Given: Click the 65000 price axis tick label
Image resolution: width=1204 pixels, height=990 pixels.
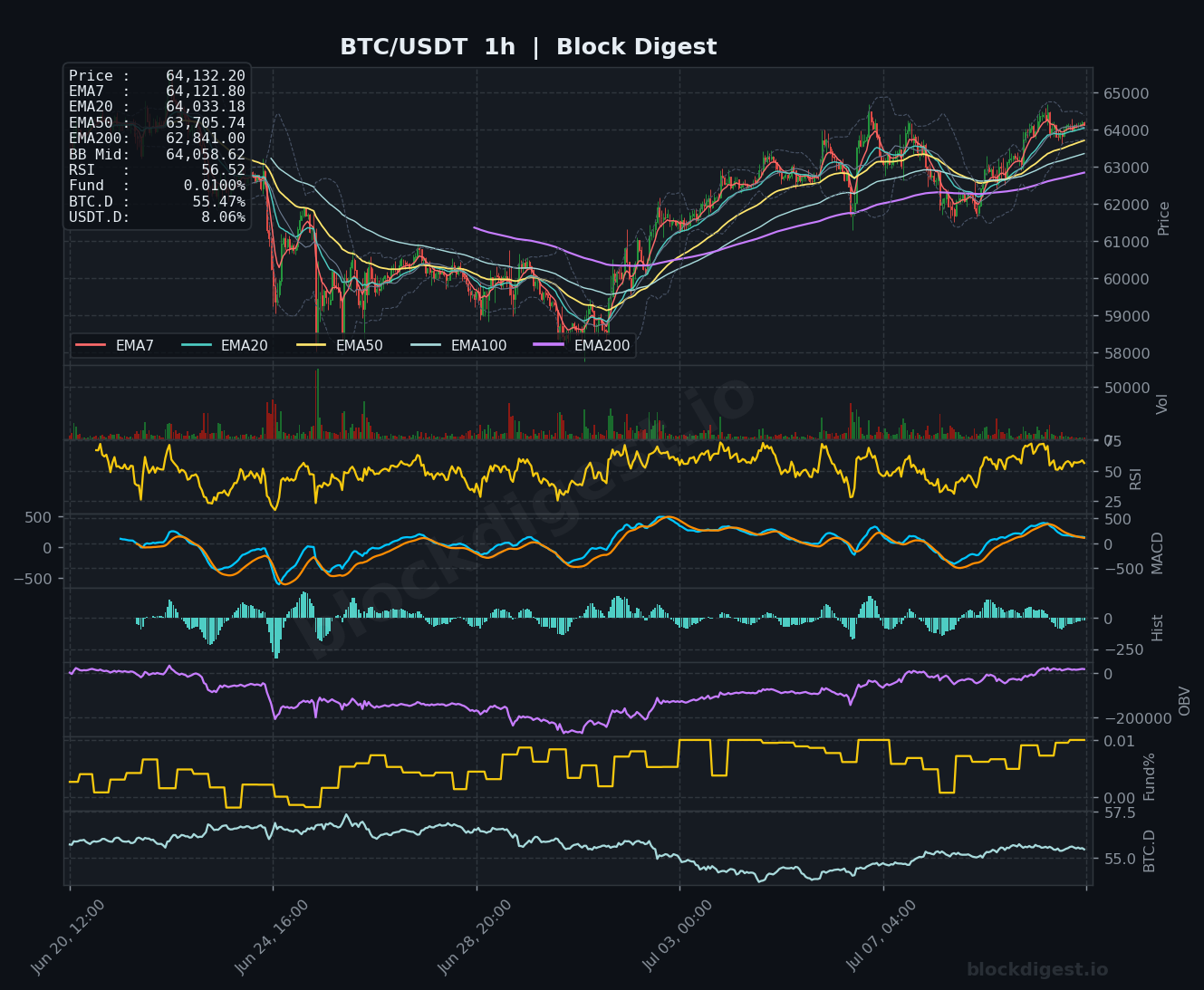Looking at the screenshot, I should coord(1125,93).
